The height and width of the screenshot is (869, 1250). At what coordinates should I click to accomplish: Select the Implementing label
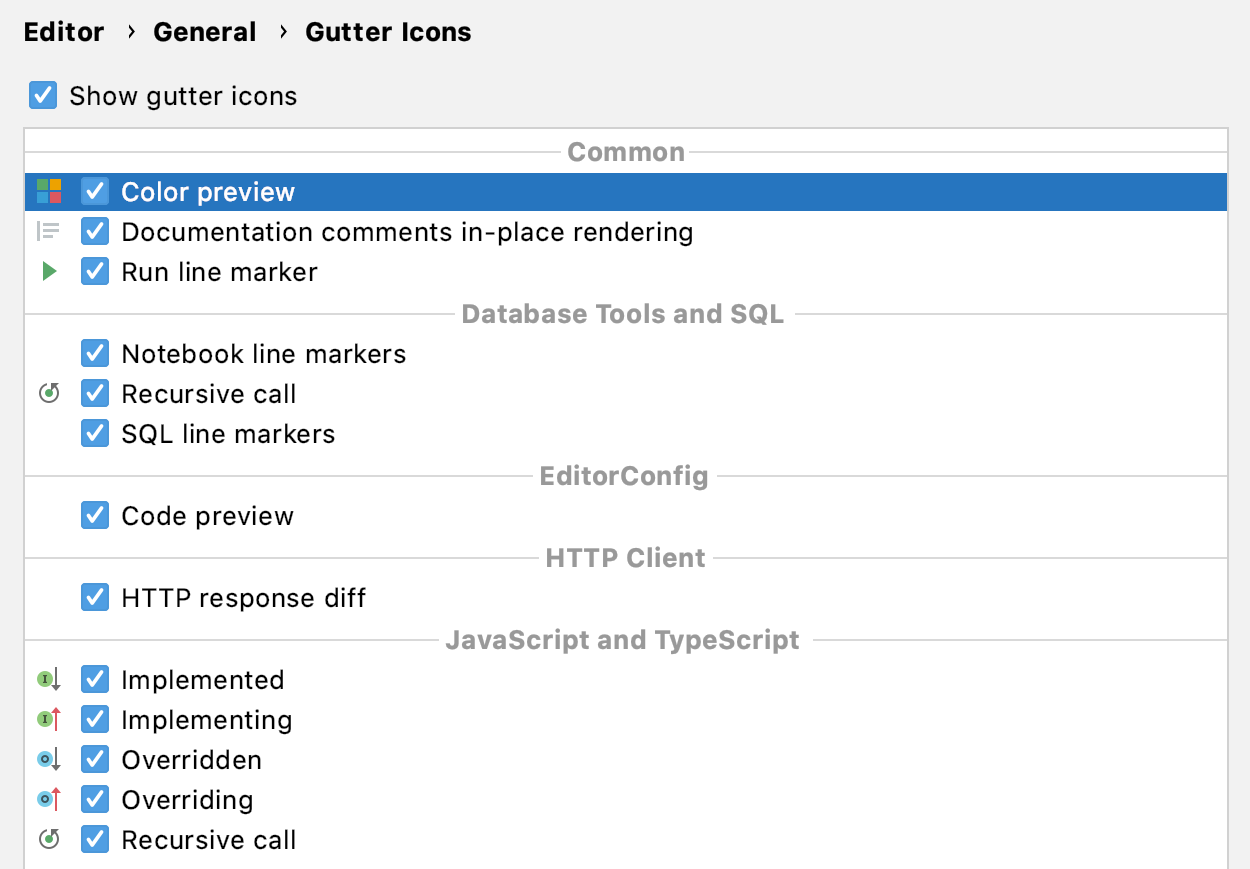207,720
